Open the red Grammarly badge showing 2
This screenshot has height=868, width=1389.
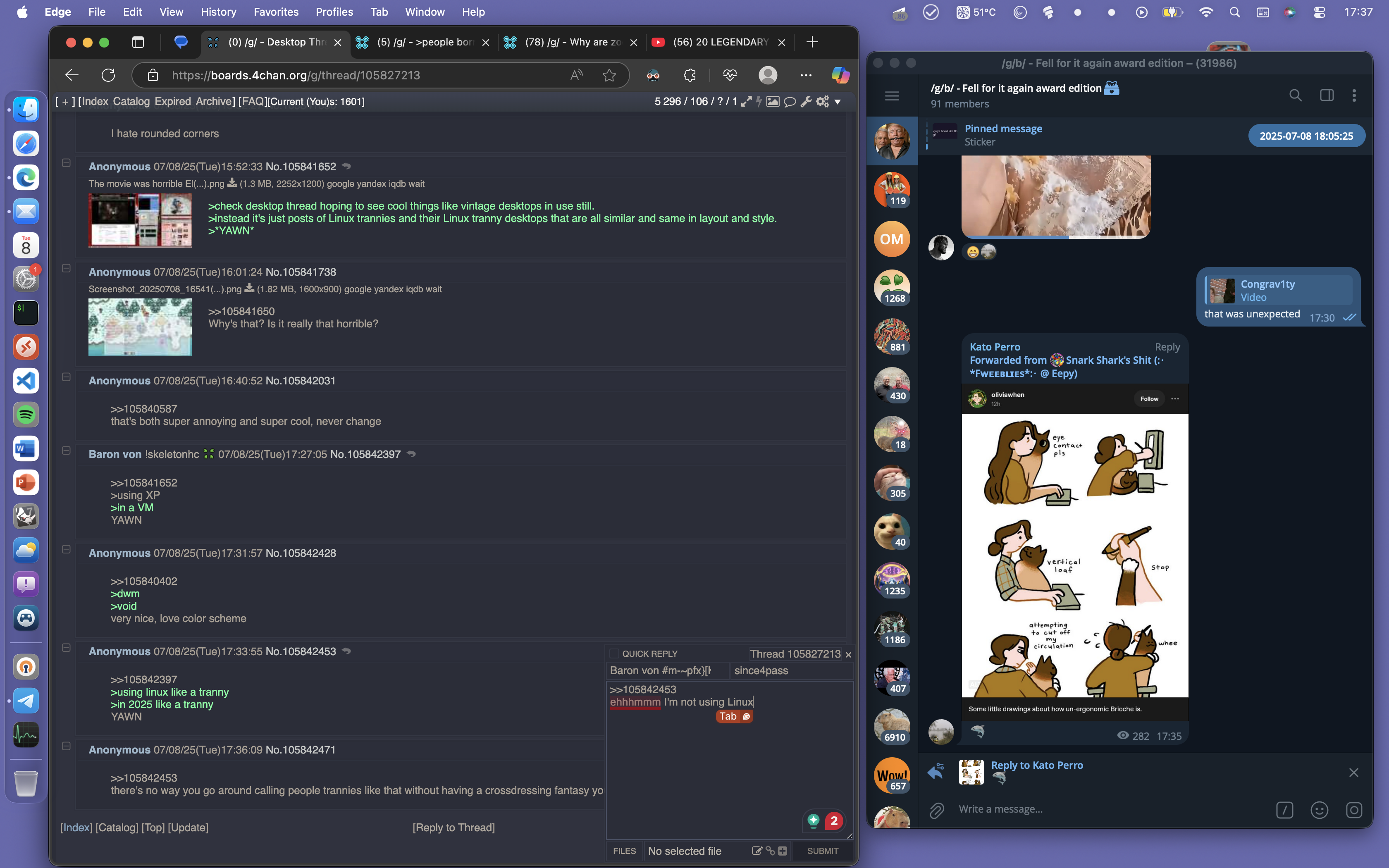[x=834, y=821]
